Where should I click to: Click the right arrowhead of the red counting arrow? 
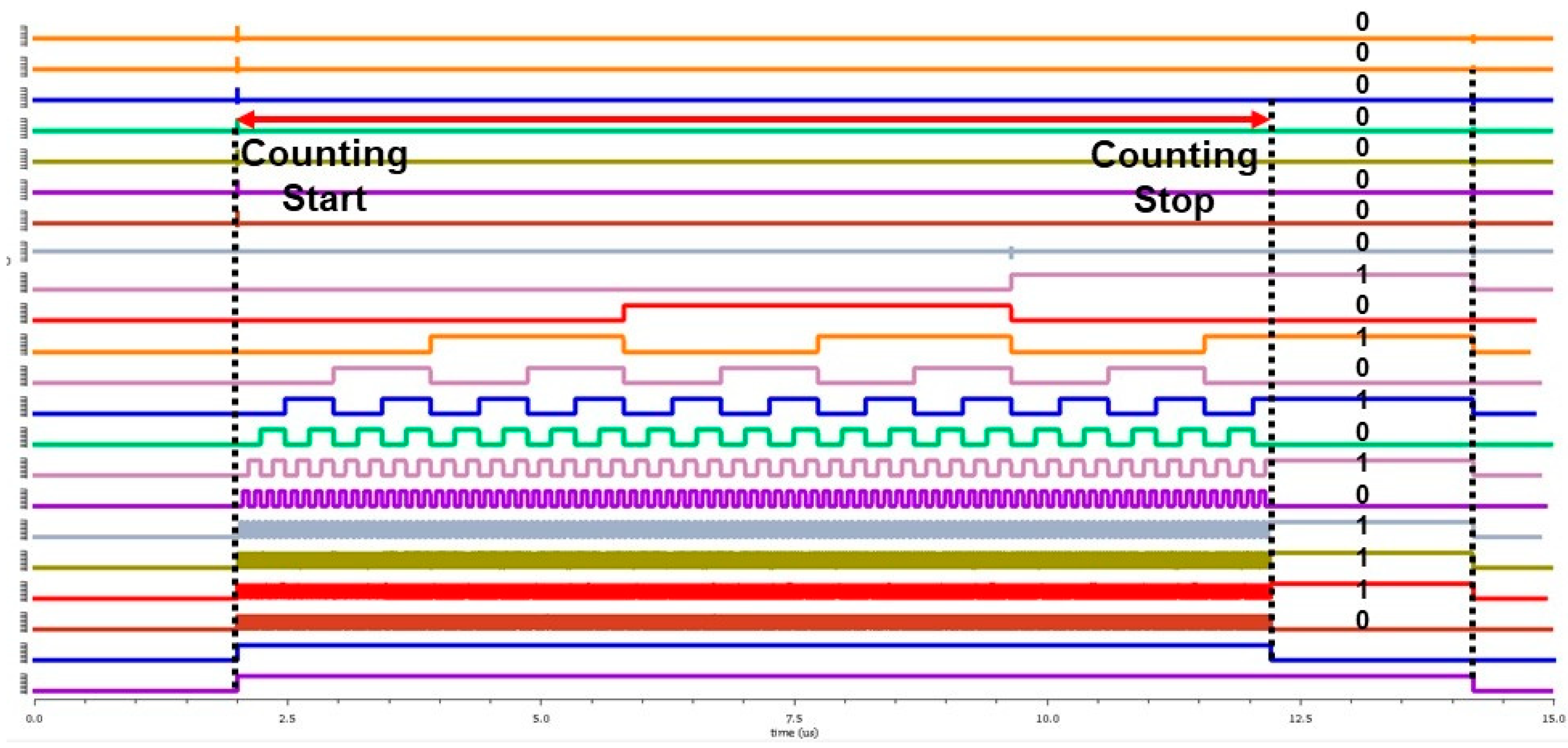click(1259, 119)
